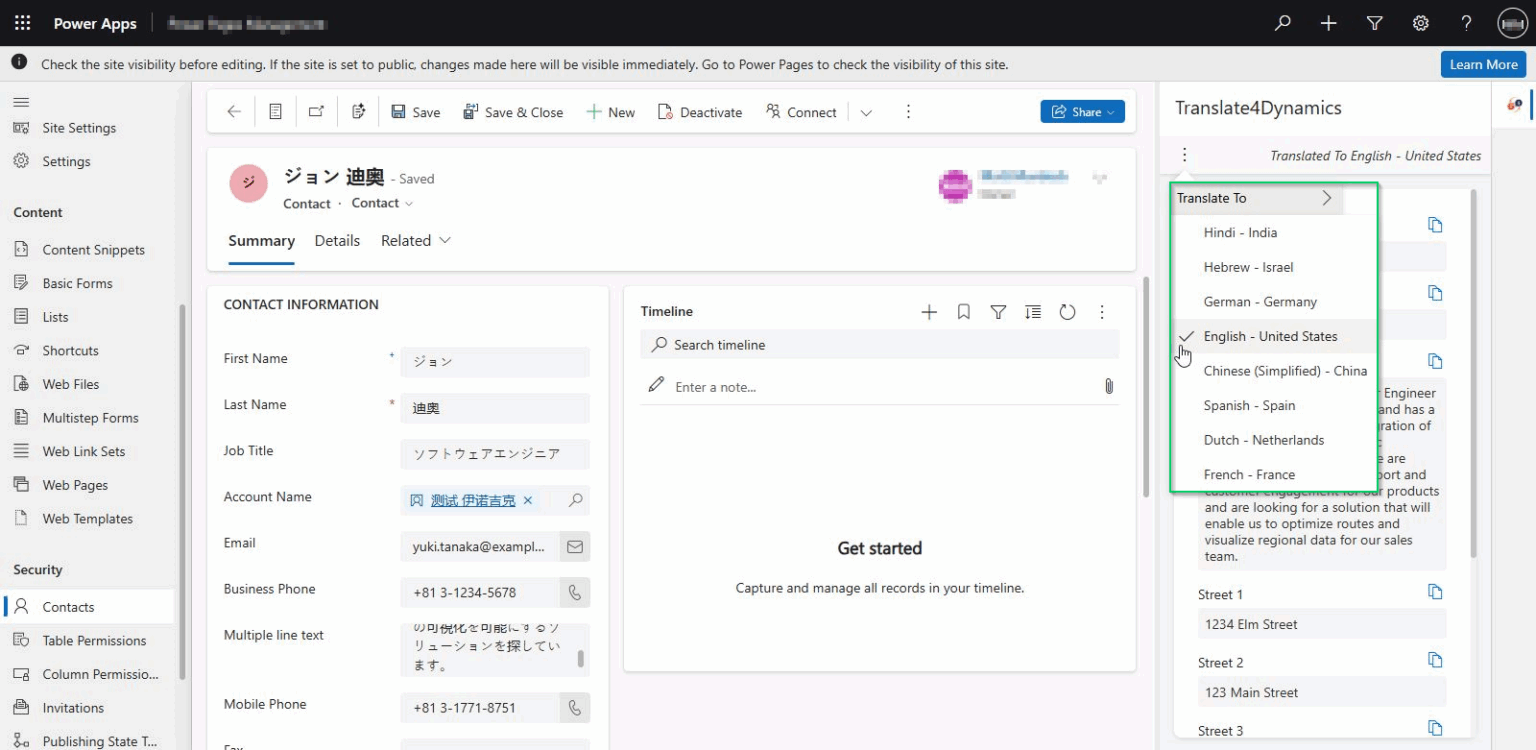This screenshot has height=750, width=1536.
Task: Select Hindi - India translation option
Action: pyautogui.click(x=1240, y=232)
